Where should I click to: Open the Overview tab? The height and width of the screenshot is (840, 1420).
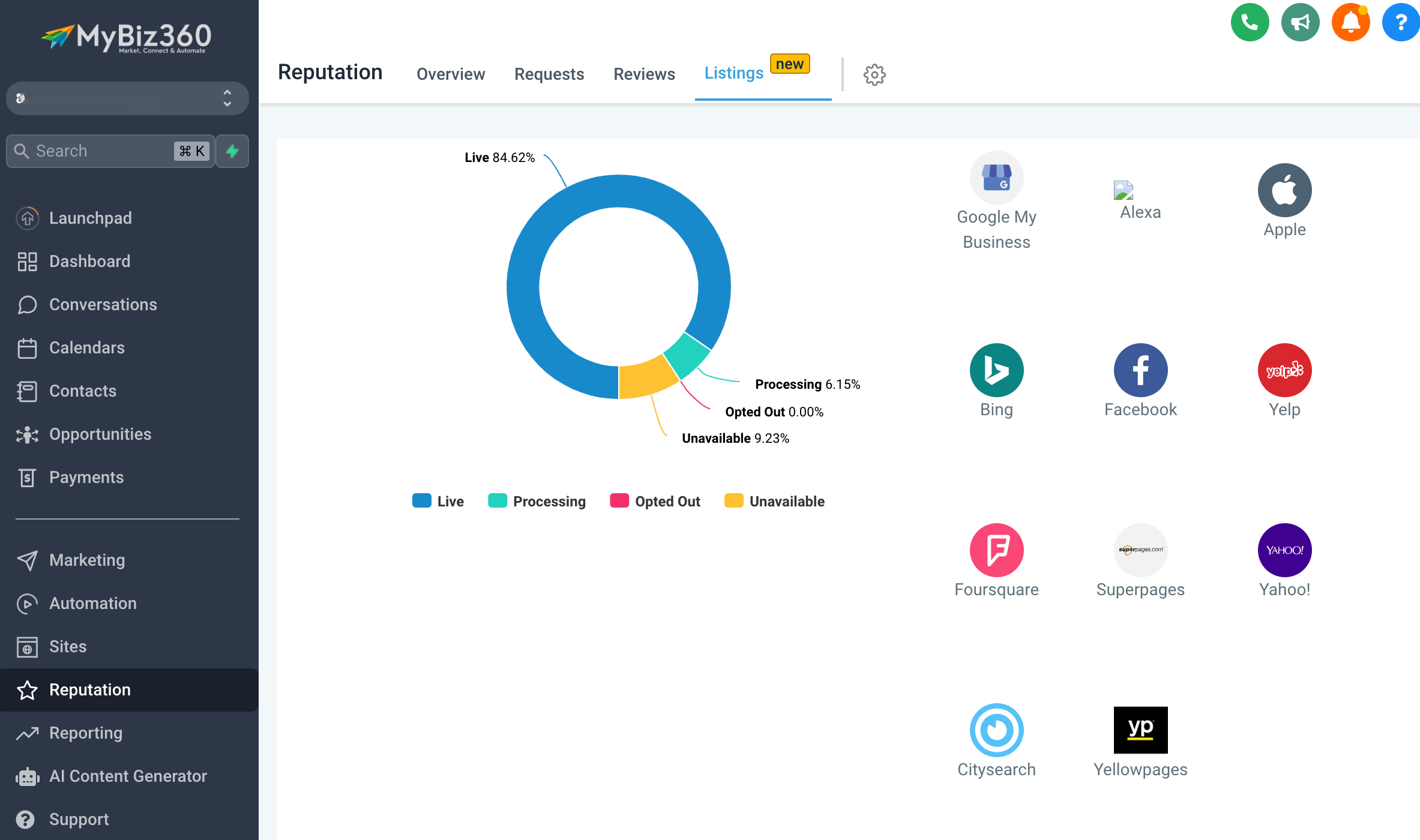pos(451,74)
